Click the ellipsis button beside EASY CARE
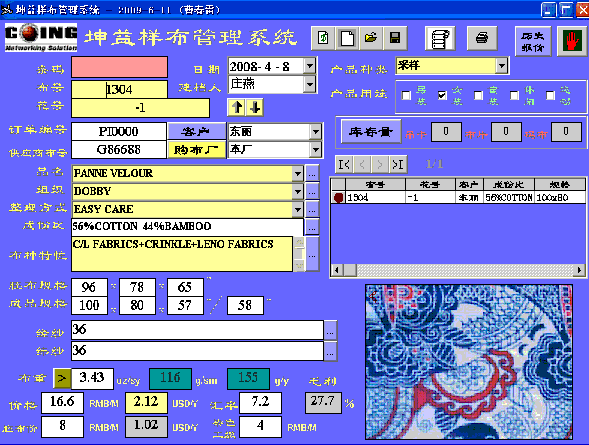The height and width of the screenshot is (445, 589). 312,210
